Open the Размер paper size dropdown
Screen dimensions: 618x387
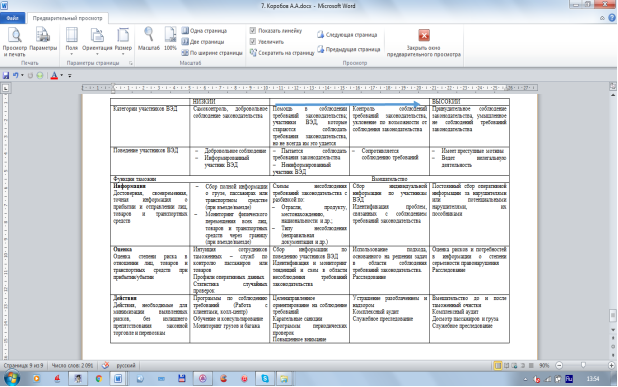(x=123, y=42)
